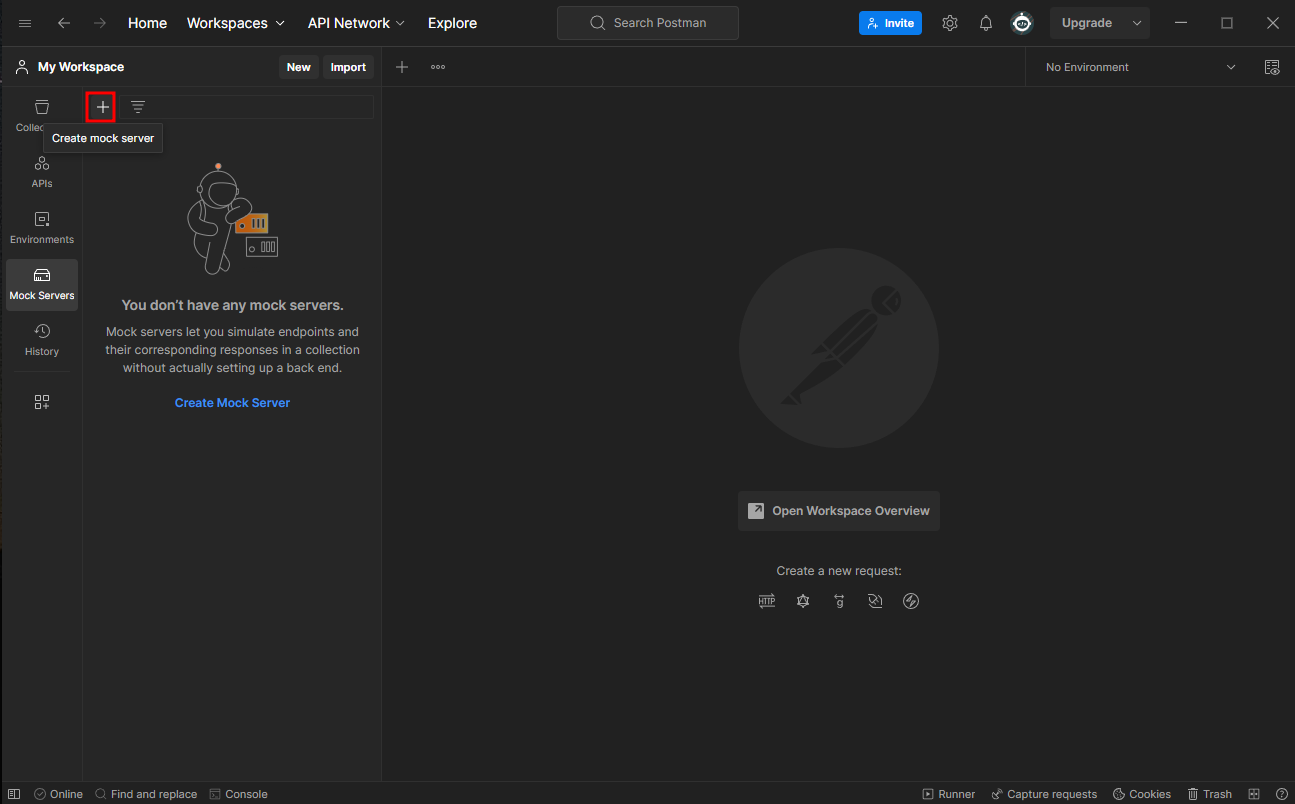The width and height of the screenshot is (1295, 804).
Task: Open a new tab with plus
Action: 402,67
